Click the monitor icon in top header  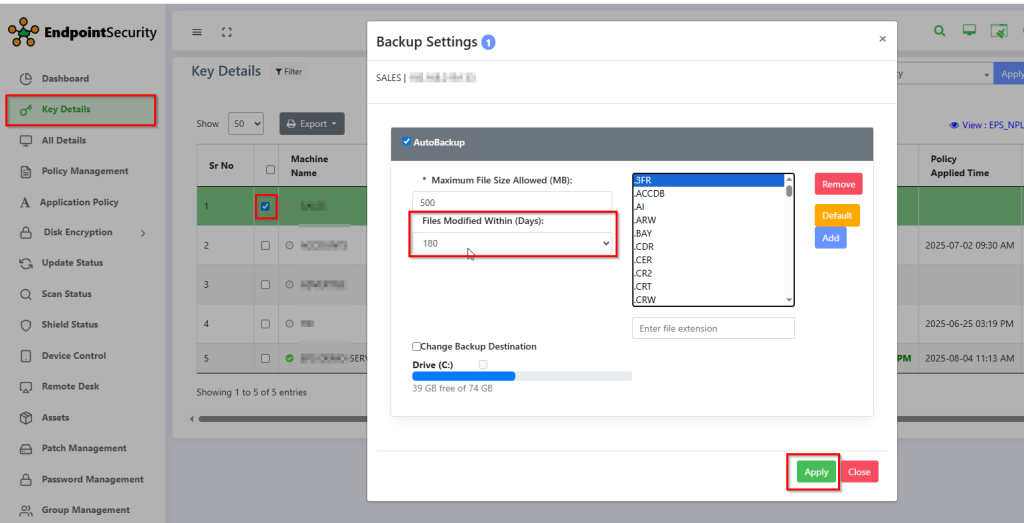969,31
